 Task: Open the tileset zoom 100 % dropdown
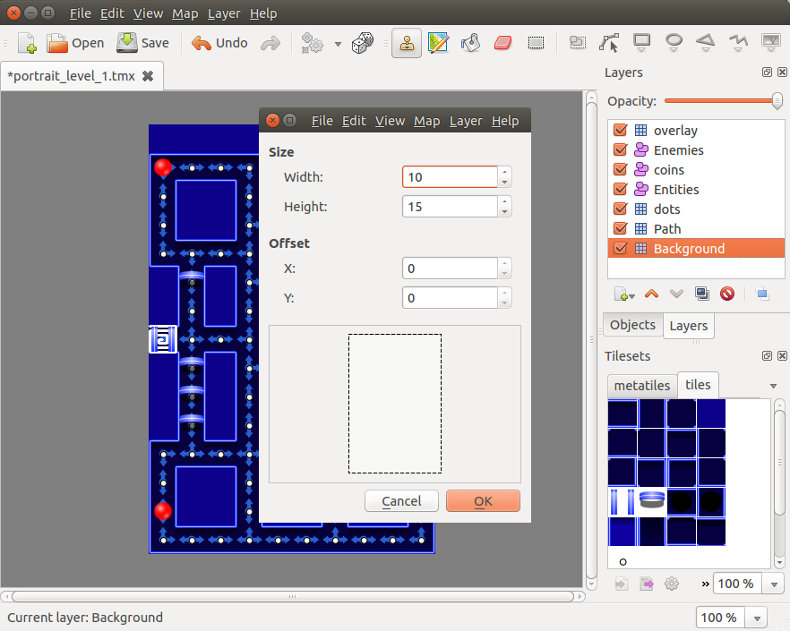pyautogui.click(x=774, y=585)
